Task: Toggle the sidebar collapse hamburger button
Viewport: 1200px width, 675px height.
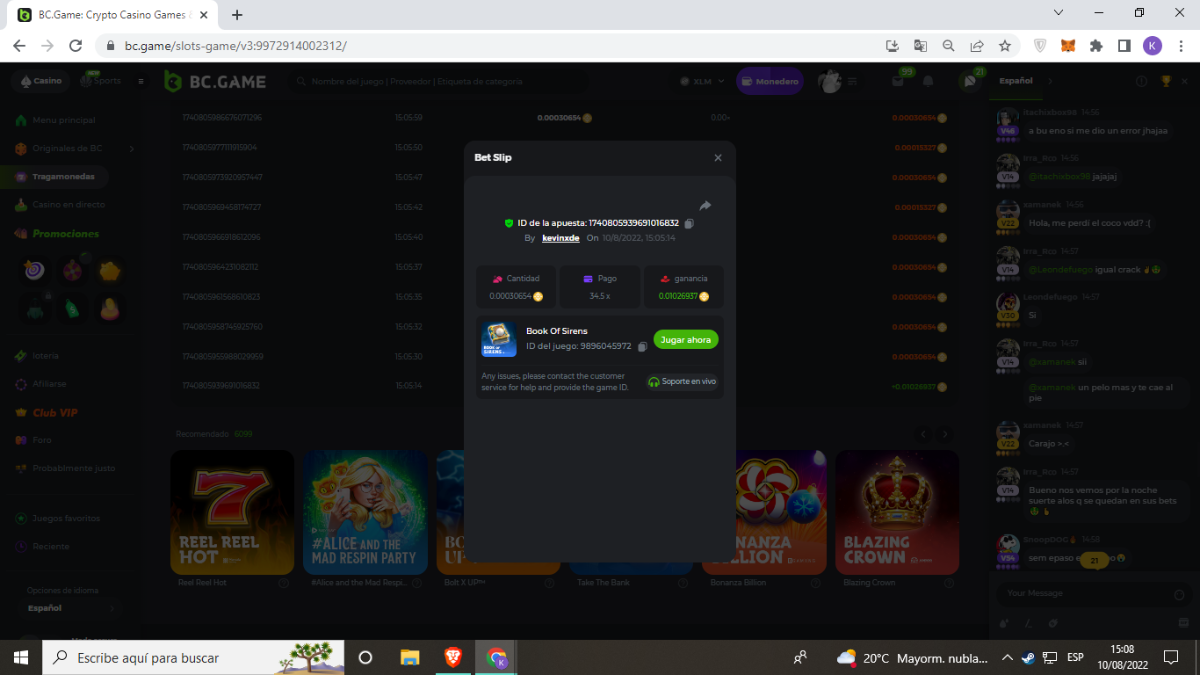Action: point(141,81)
